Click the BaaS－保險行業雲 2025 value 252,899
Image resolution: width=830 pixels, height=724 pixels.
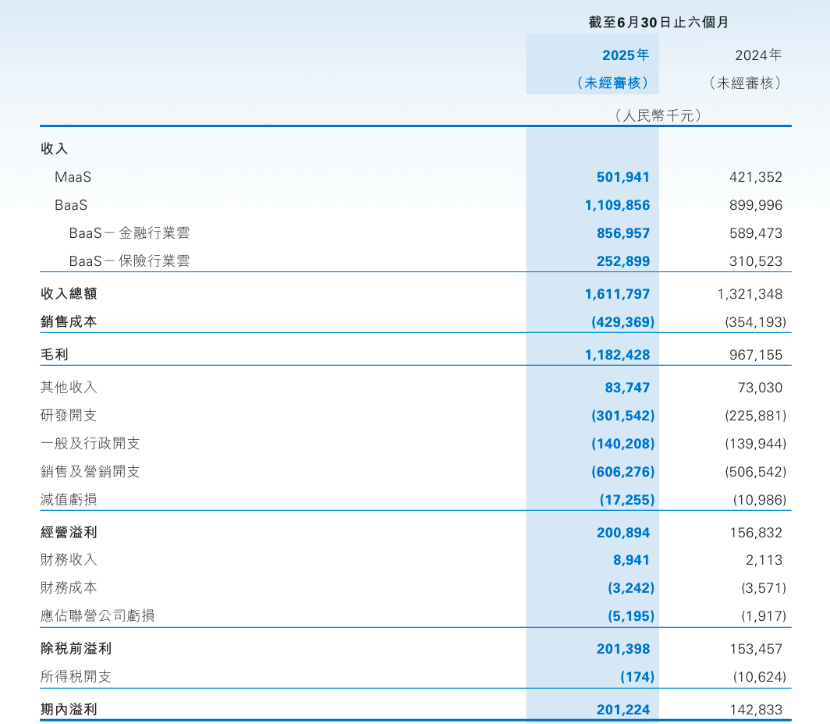point(623,261)
